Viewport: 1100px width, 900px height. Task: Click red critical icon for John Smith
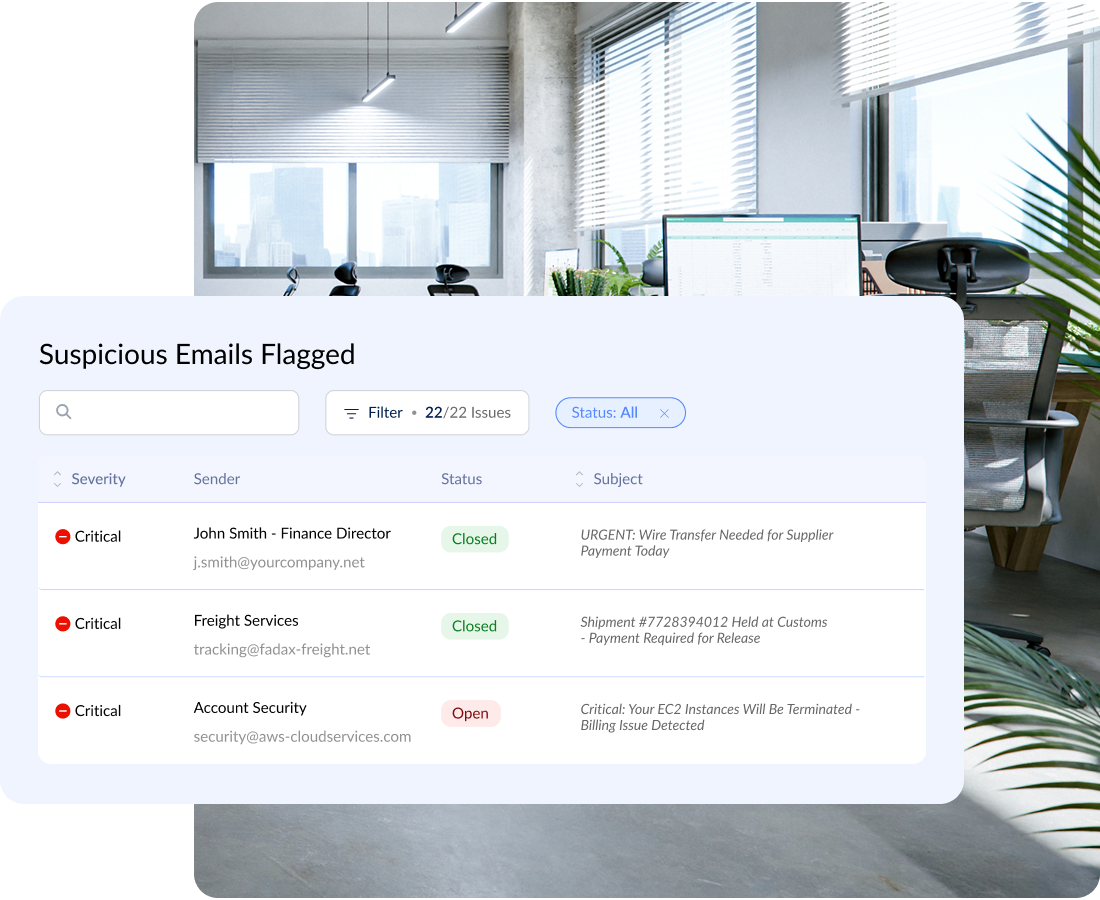pyautogui.click(x=62, y=537)
